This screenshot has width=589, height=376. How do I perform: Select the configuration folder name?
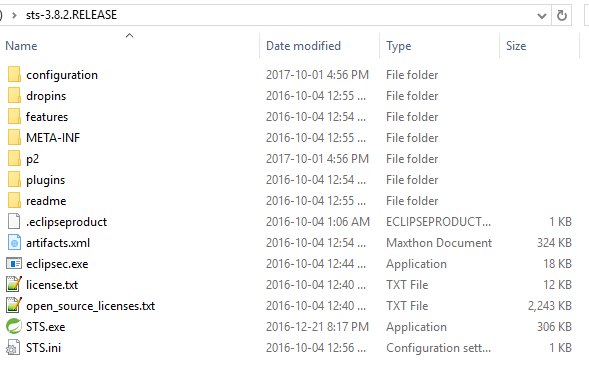point(62,75)
